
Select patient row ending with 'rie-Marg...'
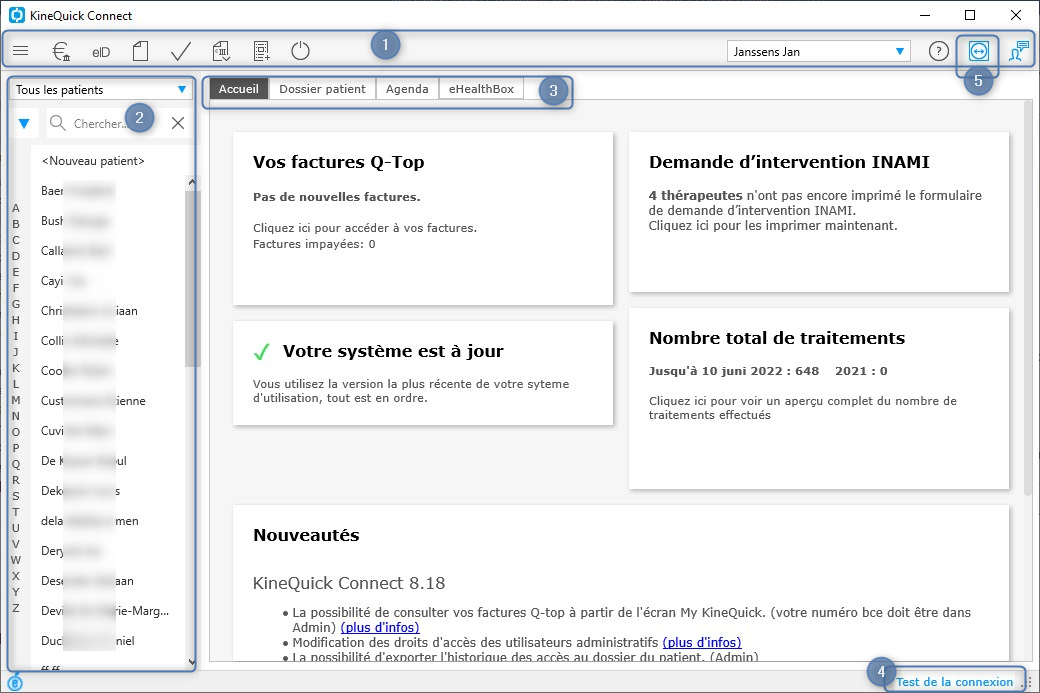point(108,611)
